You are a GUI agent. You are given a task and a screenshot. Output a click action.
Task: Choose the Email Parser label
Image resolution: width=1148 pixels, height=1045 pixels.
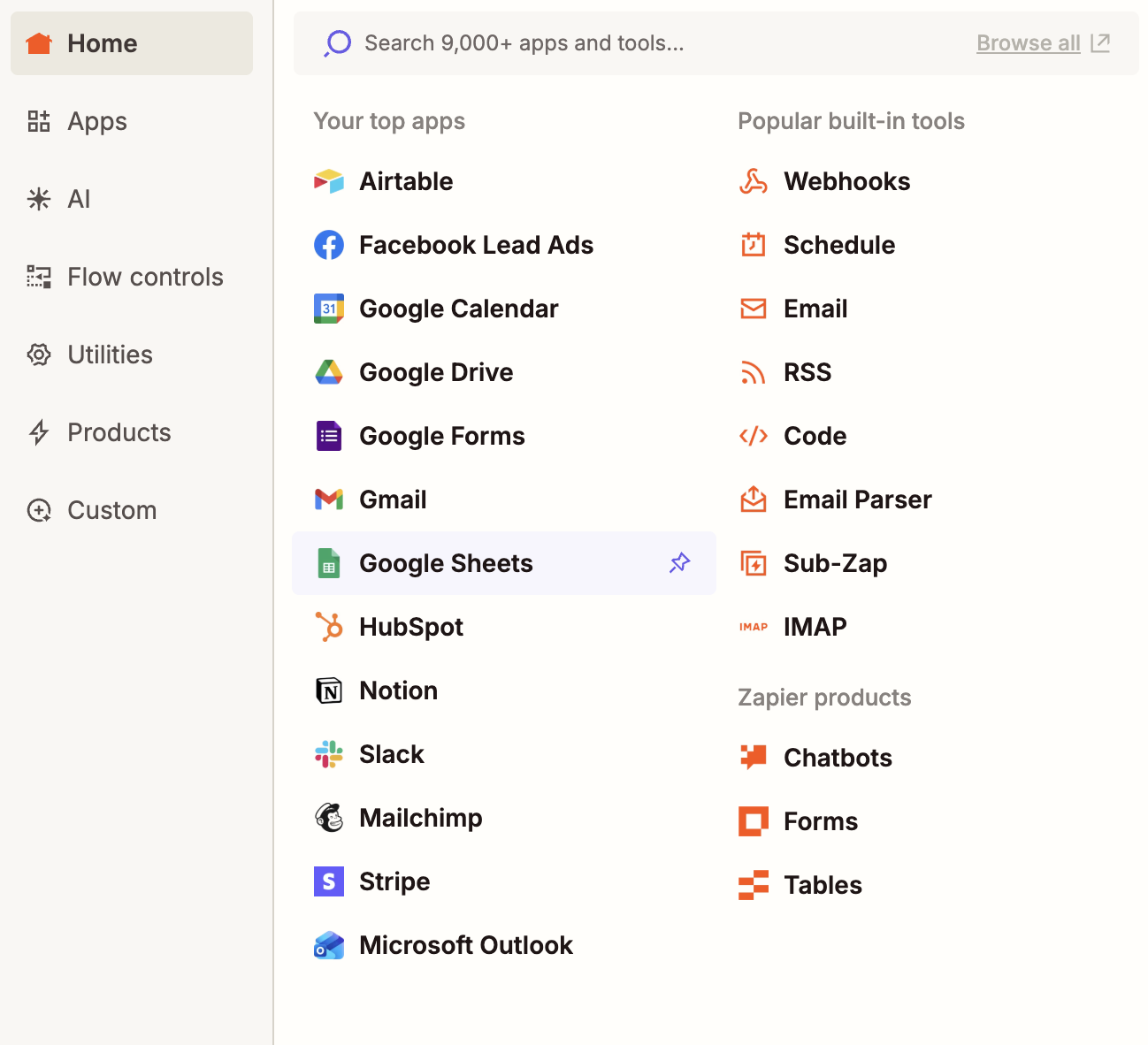pos(858,500)
